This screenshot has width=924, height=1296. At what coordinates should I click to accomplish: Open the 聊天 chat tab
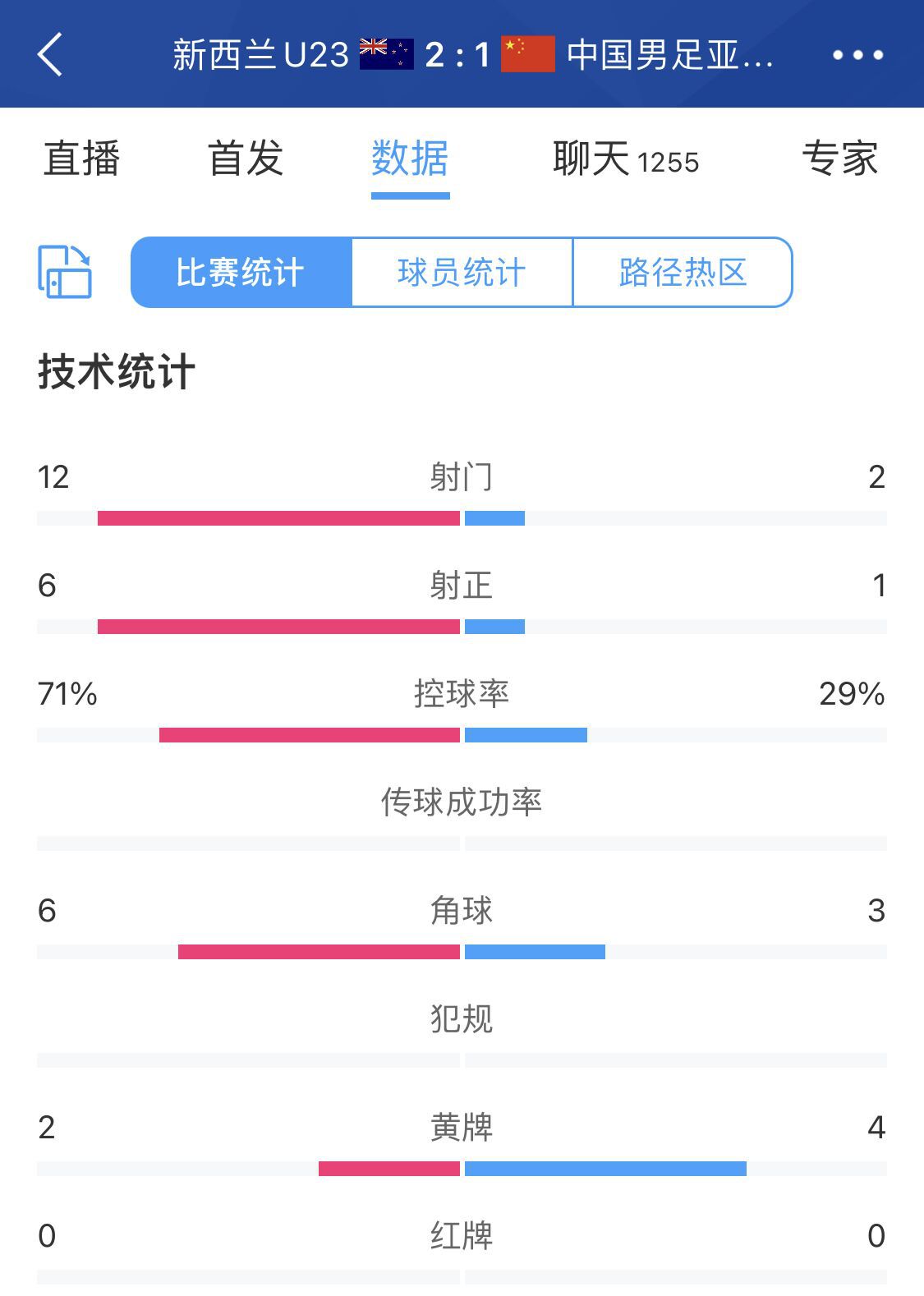[x=625, y=159]
